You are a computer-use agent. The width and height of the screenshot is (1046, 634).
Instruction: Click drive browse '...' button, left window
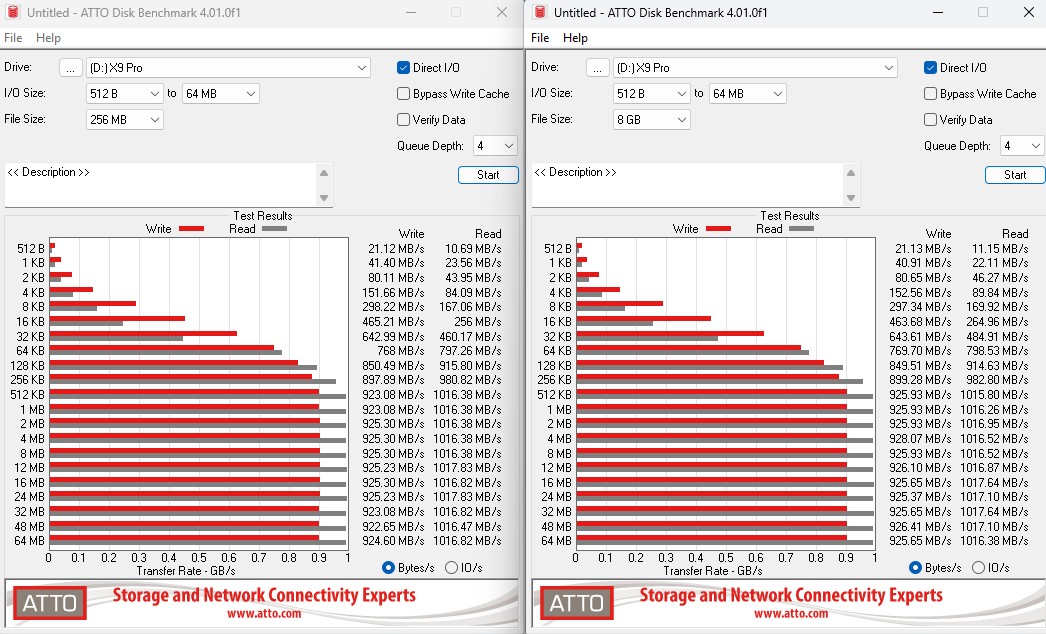tap(71, 68)
